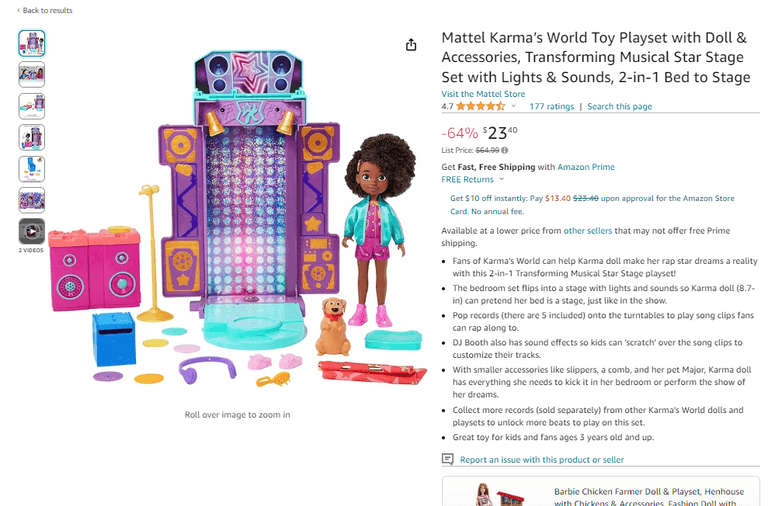Screen dimensions: 768x506
Task: Select the third product thumbnail
Action: point(32,106)
